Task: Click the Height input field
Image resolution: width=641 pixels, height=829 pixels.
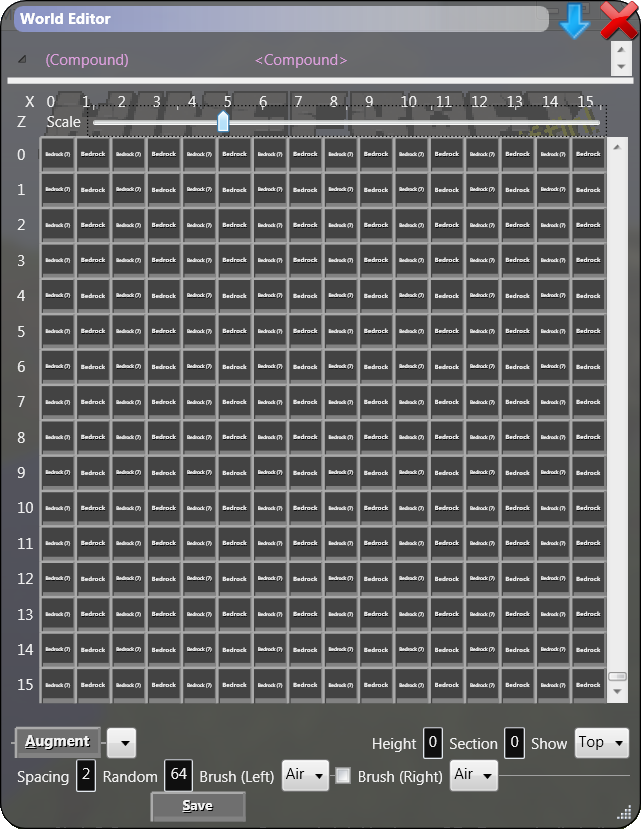Action: tap(432, 743)
